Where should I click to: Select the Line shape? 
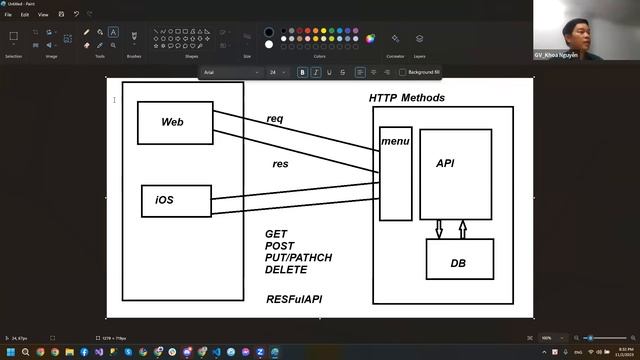coord(156,31)
